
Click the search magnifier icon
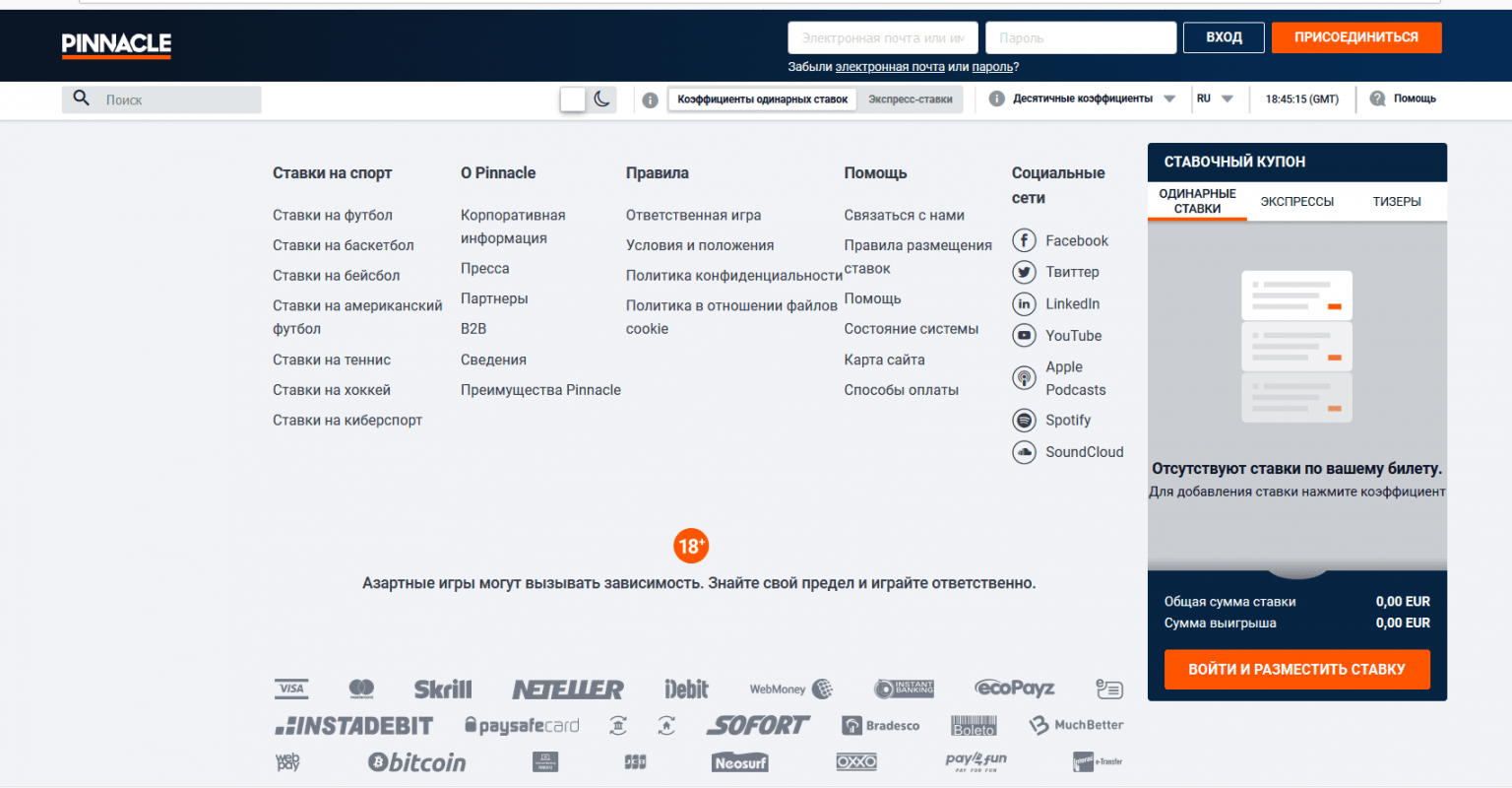coord(82,98)
